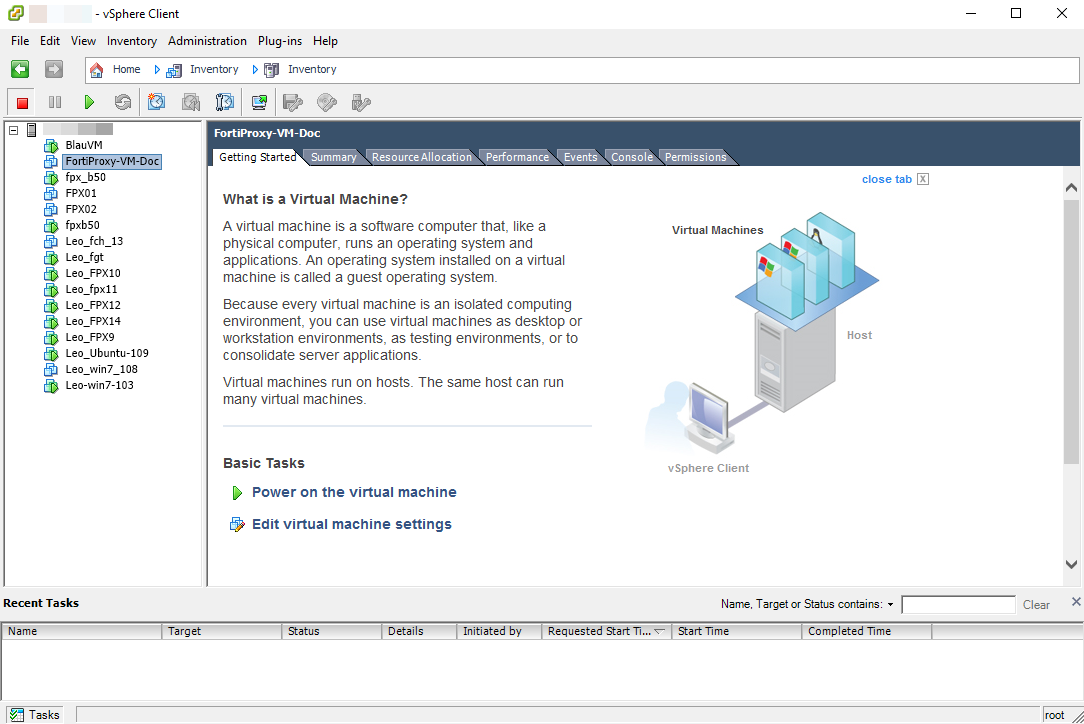Power on the VM with the green play icon
The width and height of the screenshot is (1084, 724).
(354, 492)
